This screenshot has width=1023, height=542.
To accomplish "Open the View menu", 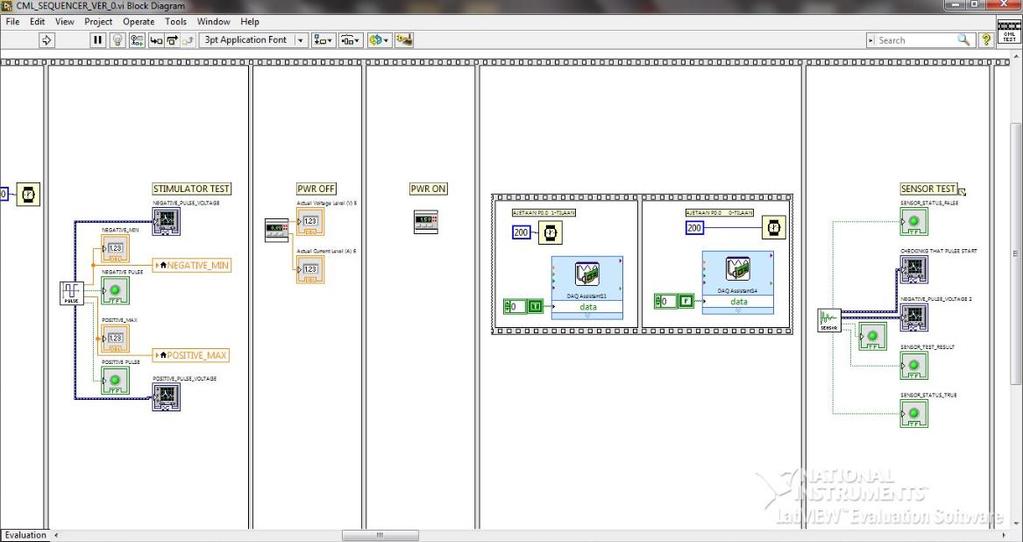I will pos(65,22).
